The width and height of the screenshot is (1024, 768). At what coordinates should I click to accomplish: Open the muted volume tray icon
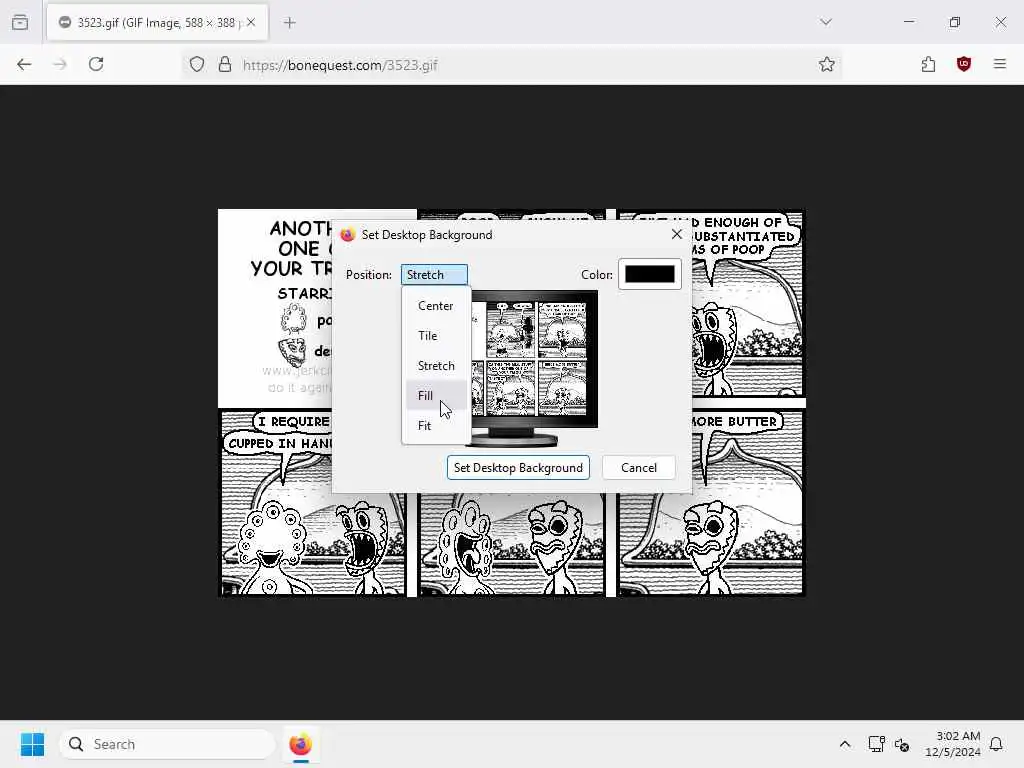902,744
